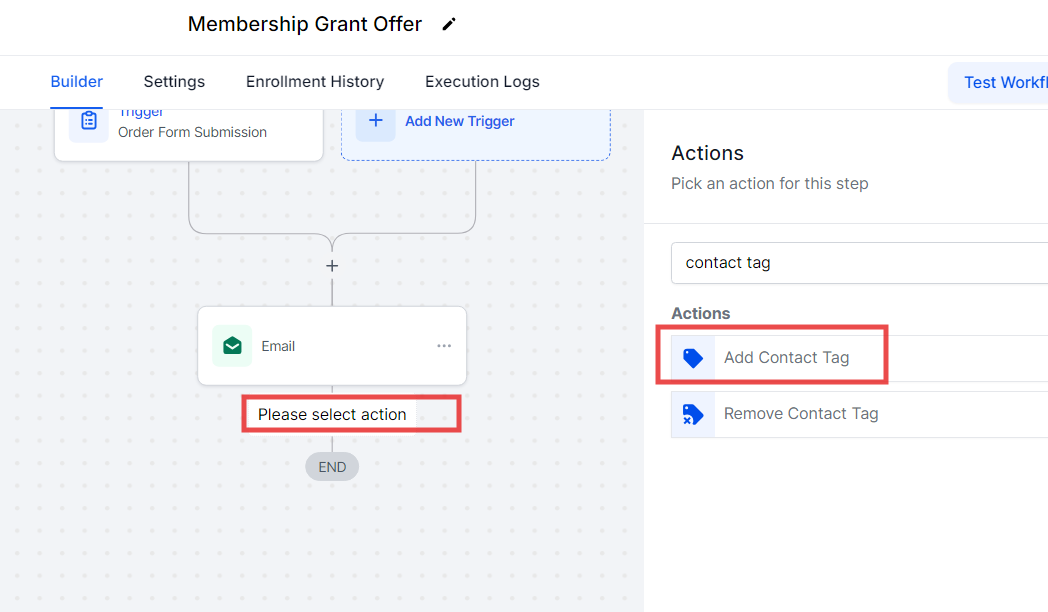Click the pencil icon to rename workflow

[449, 24]
